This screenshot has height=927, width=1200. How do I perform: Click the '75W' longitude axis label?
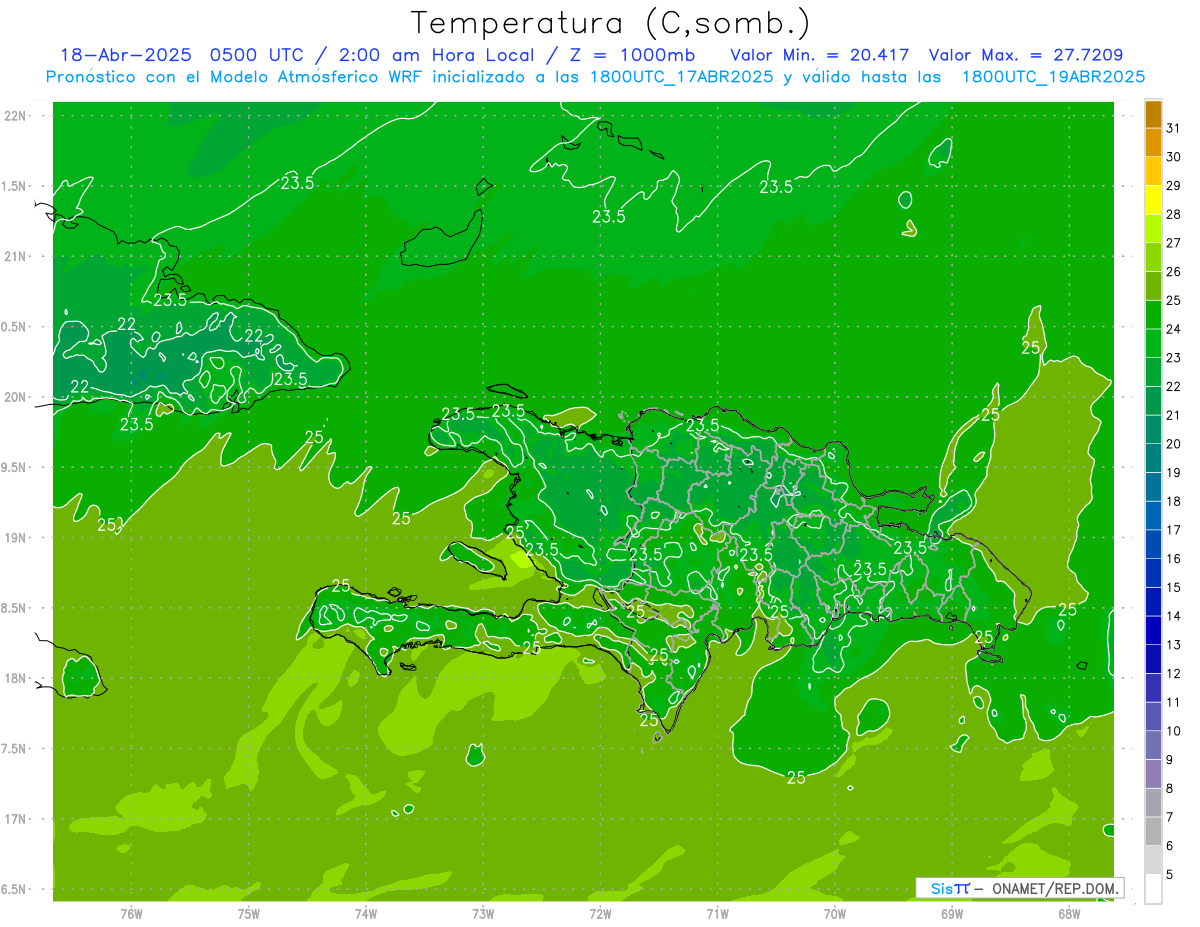click(x=249, y=913)
